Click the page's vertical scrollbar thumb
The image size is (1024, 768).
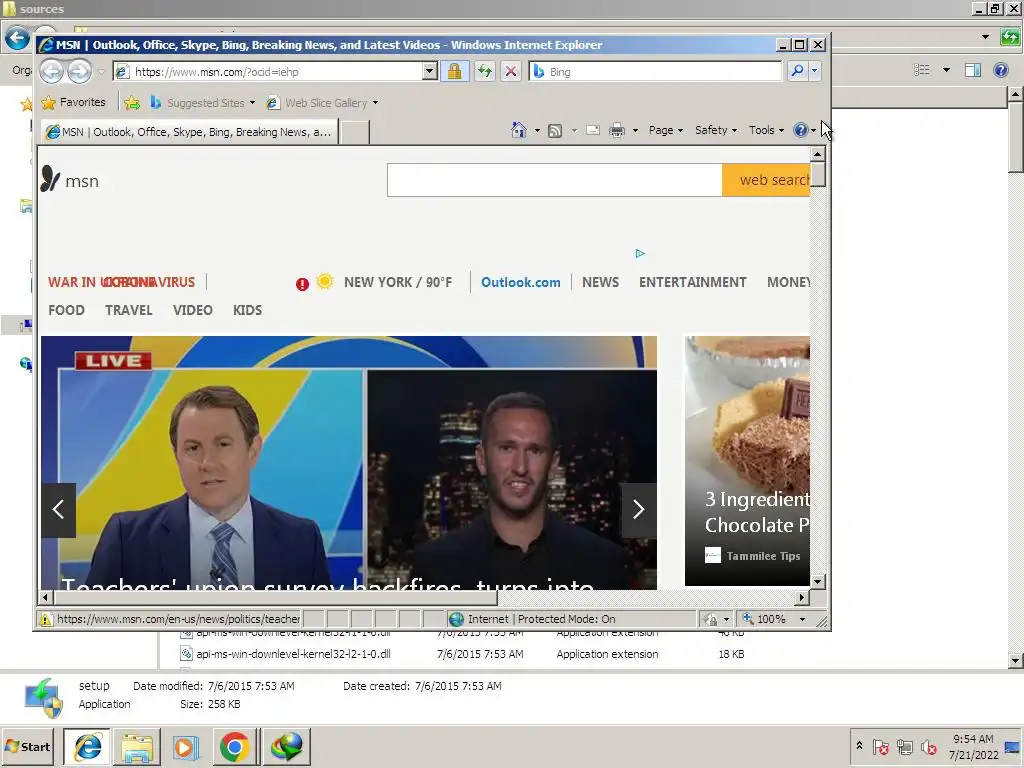click(x=817, y=174)
